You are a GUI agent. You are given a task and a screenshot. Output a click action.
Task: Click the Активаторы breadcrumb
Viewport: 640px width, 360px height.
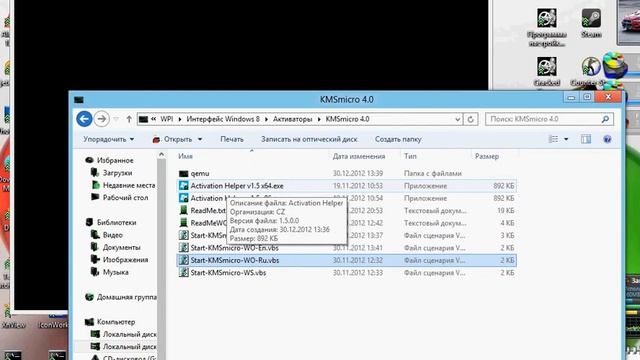tap(292, 119)
